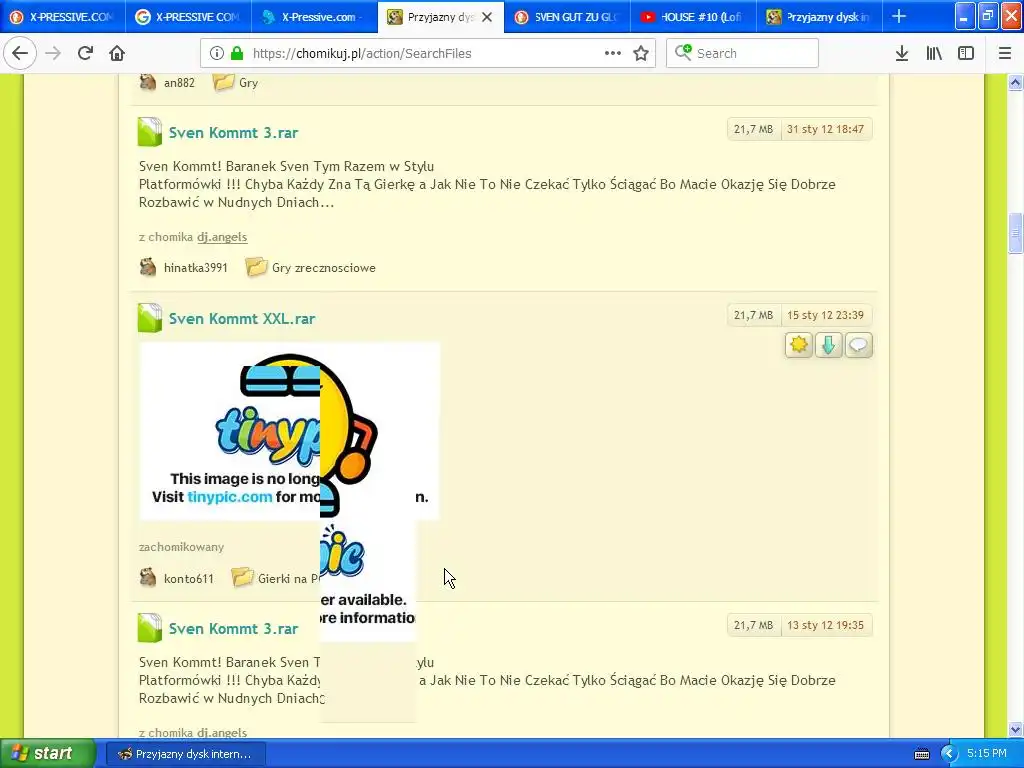The image size is (1024, 768).
Task: Click the Przyjazny dysk taskbar button
Action: tap(185, 754)
